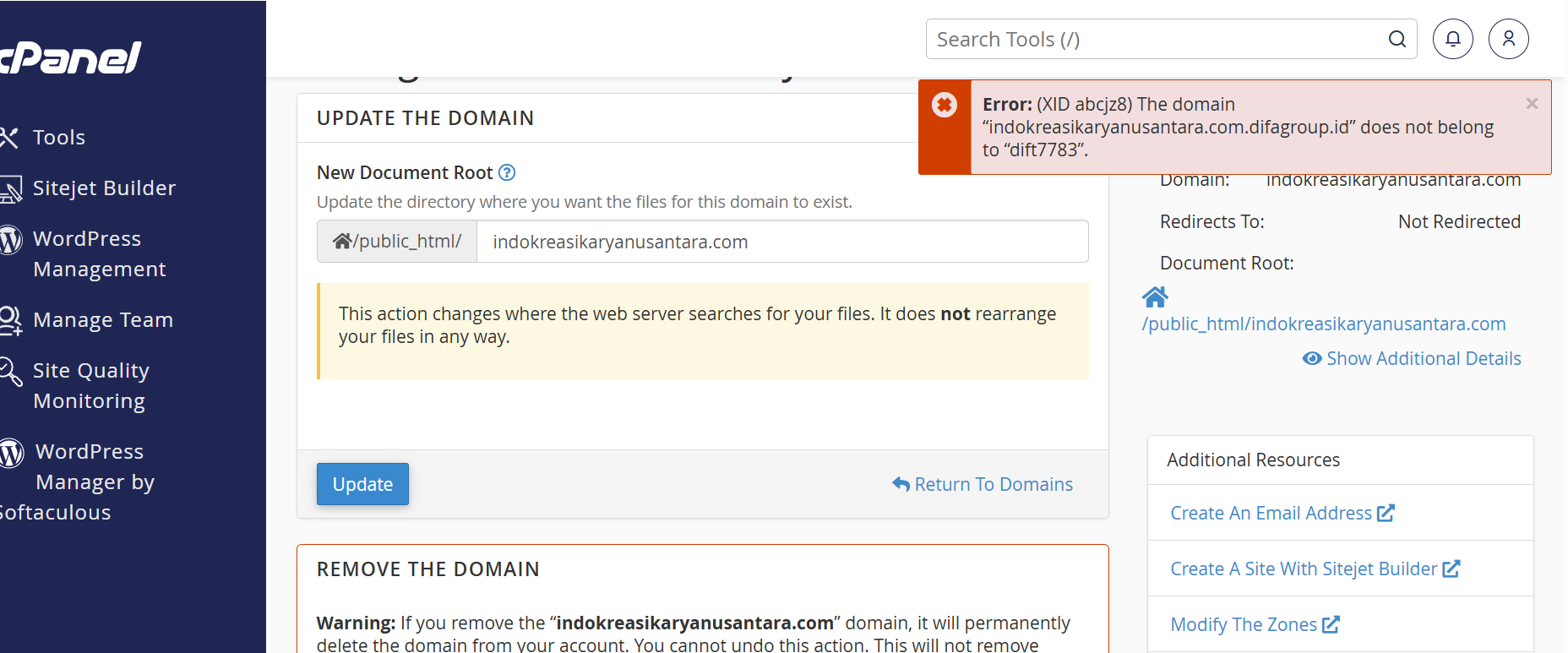This screenshot has width=1568, height=653.
Task: Click the New Document Root help icon
Action: tap(507, 172)
